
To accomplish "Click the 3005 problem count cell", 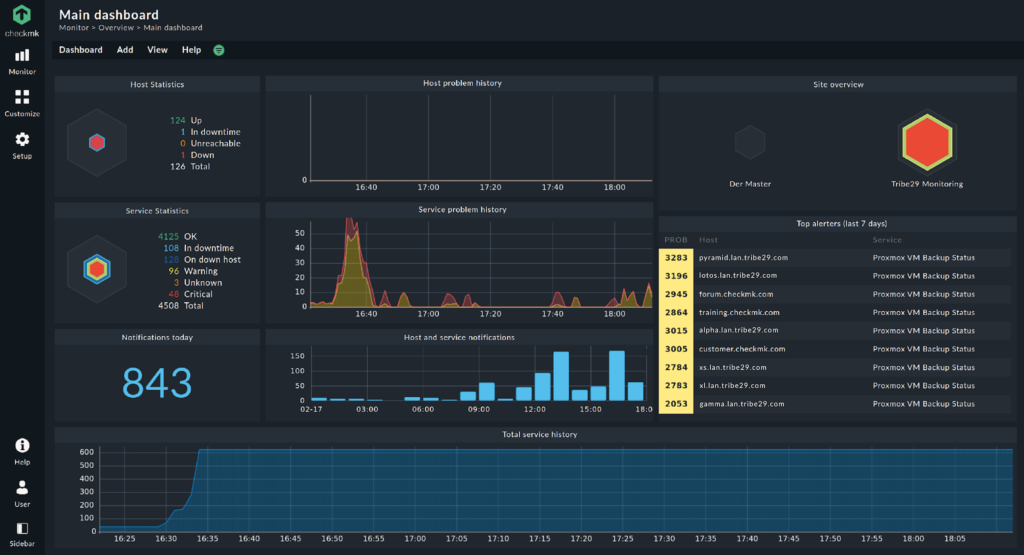I will point(676,349).
